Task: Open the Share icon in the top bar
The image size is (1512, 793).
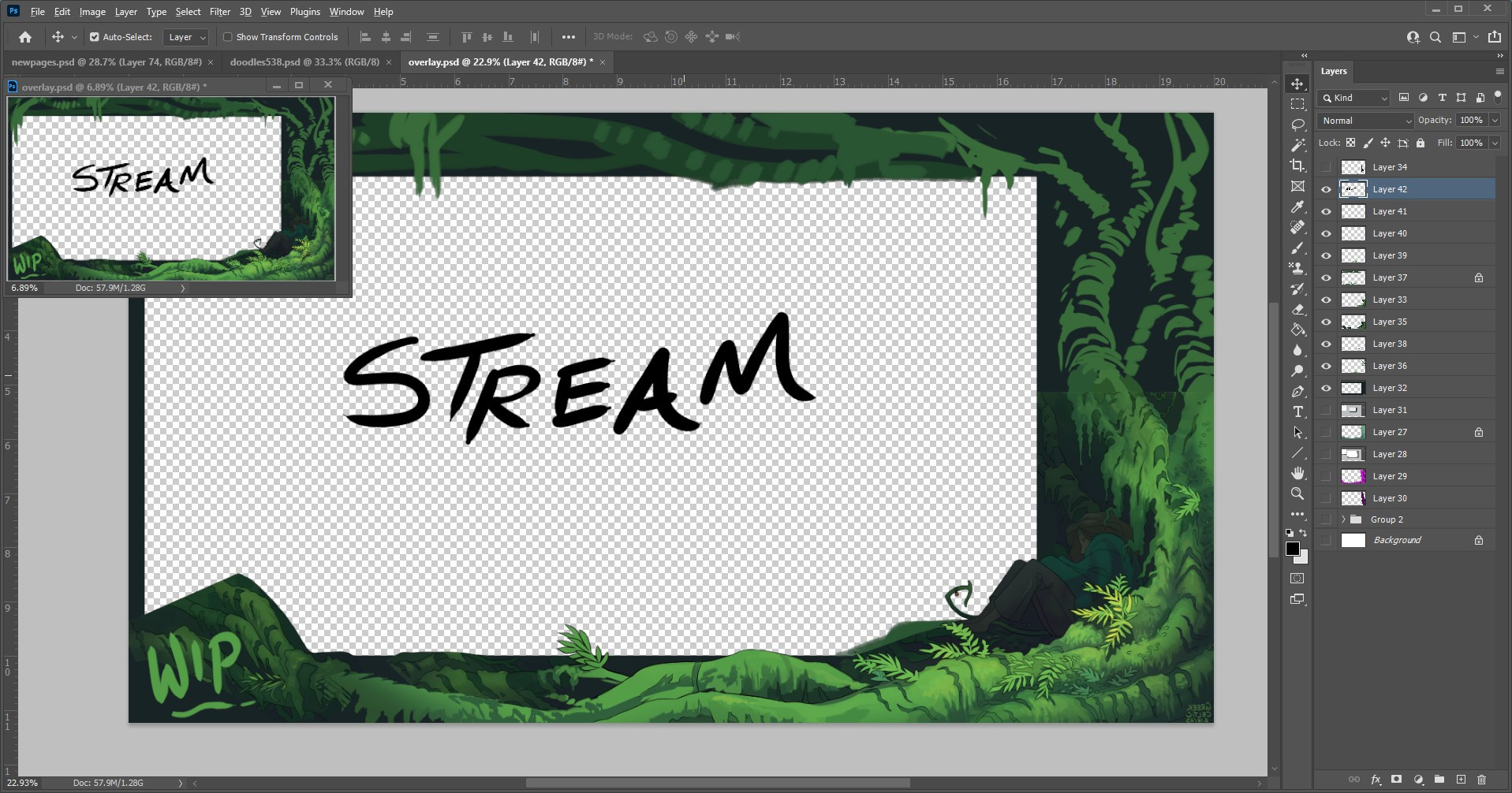Action: [1495, 37]
